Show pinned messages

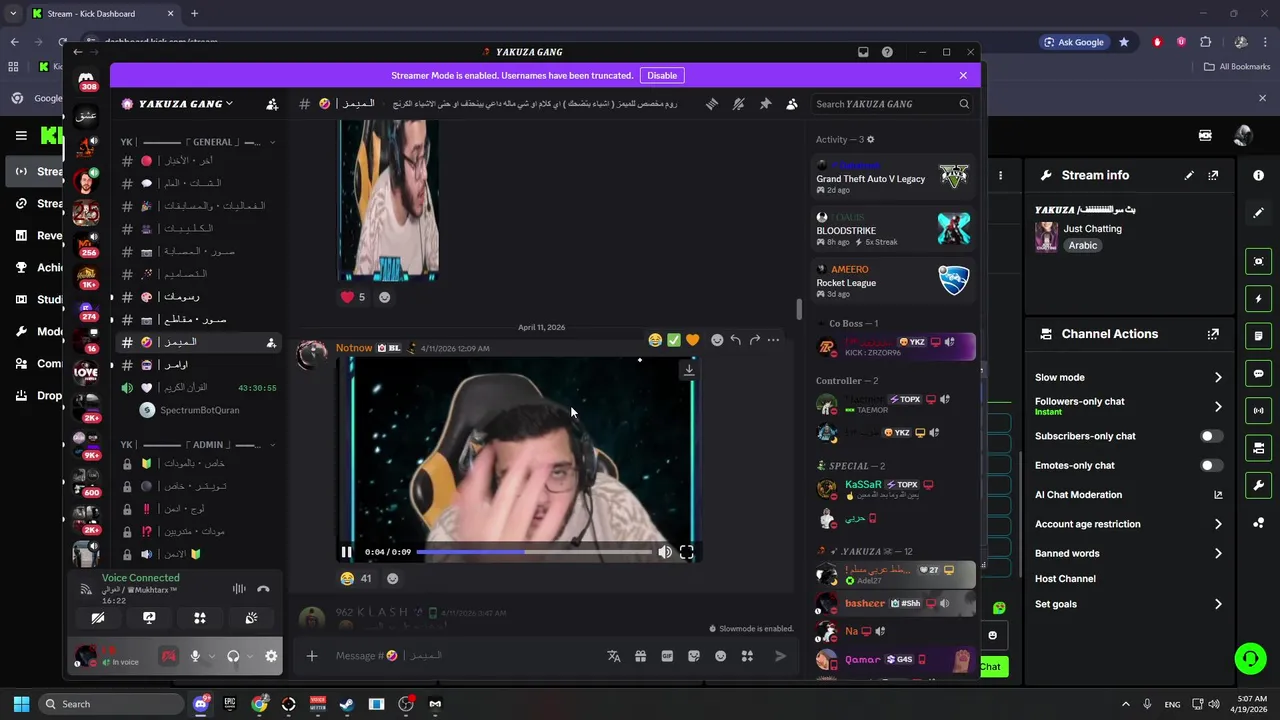click(x=765, y=104)
